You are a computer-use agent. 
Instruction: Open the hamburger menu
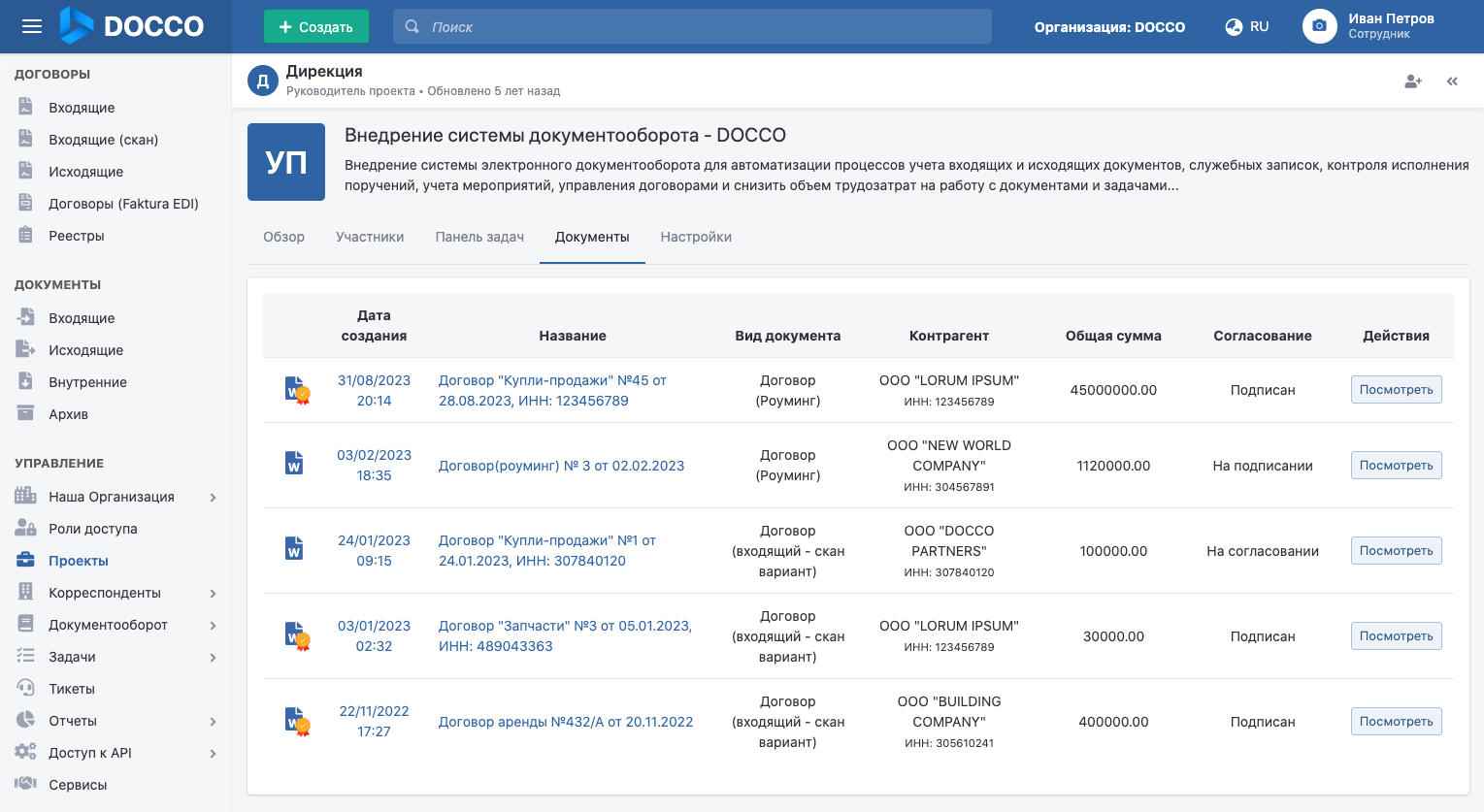[x=32, y=26]
